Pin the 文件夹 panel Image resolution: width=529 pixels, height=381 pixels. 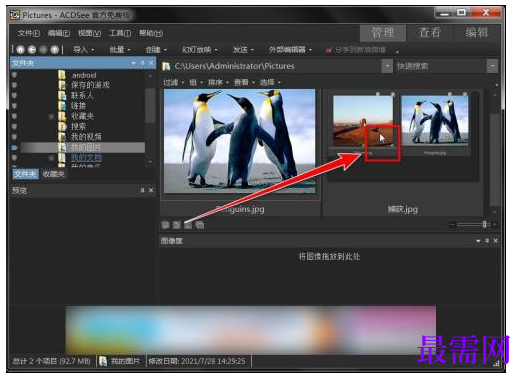pos(143,63)
